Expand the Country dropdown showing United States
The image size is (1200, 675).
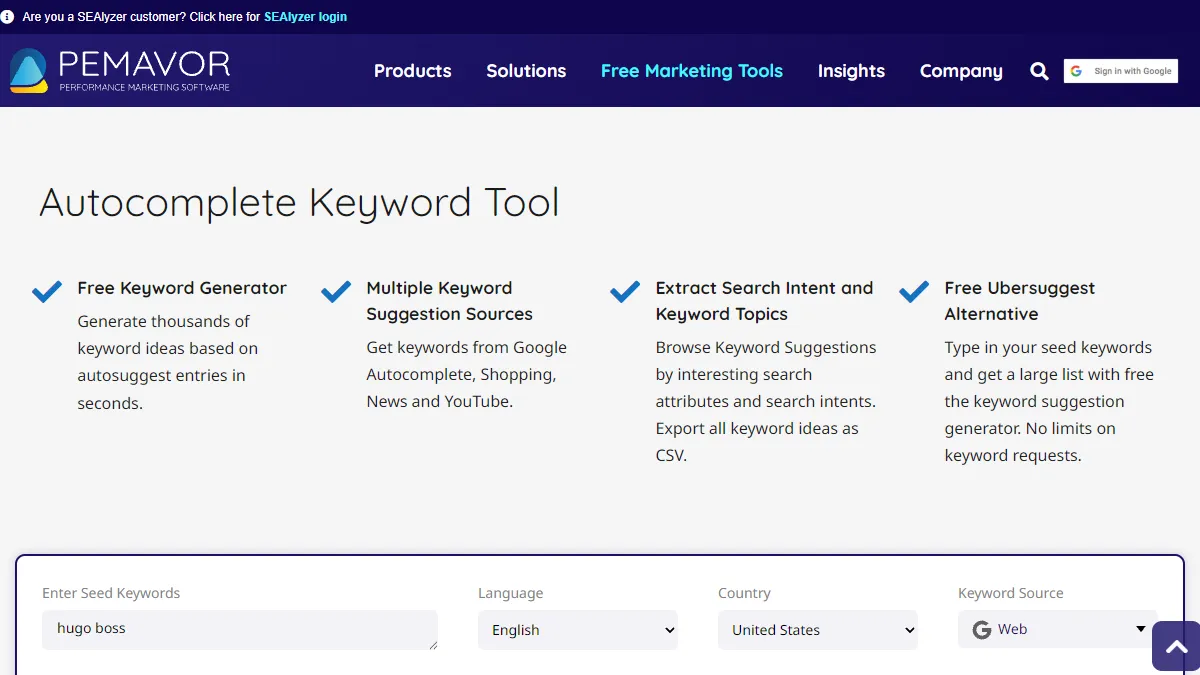(x=818, y=630)
